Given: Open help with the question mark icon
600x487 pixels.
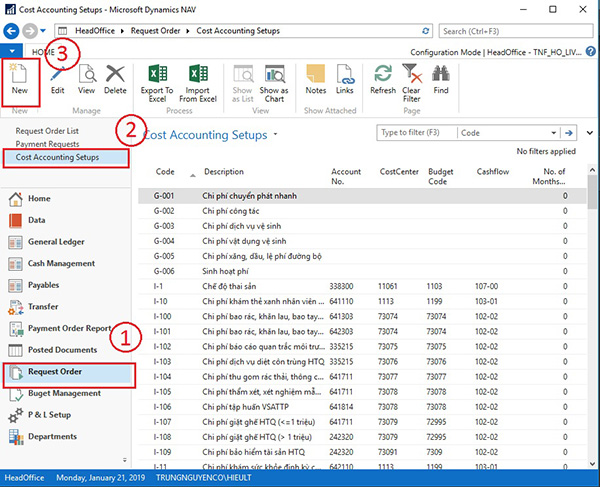Looking at the screenshot, I should click(x=591, y=52).
